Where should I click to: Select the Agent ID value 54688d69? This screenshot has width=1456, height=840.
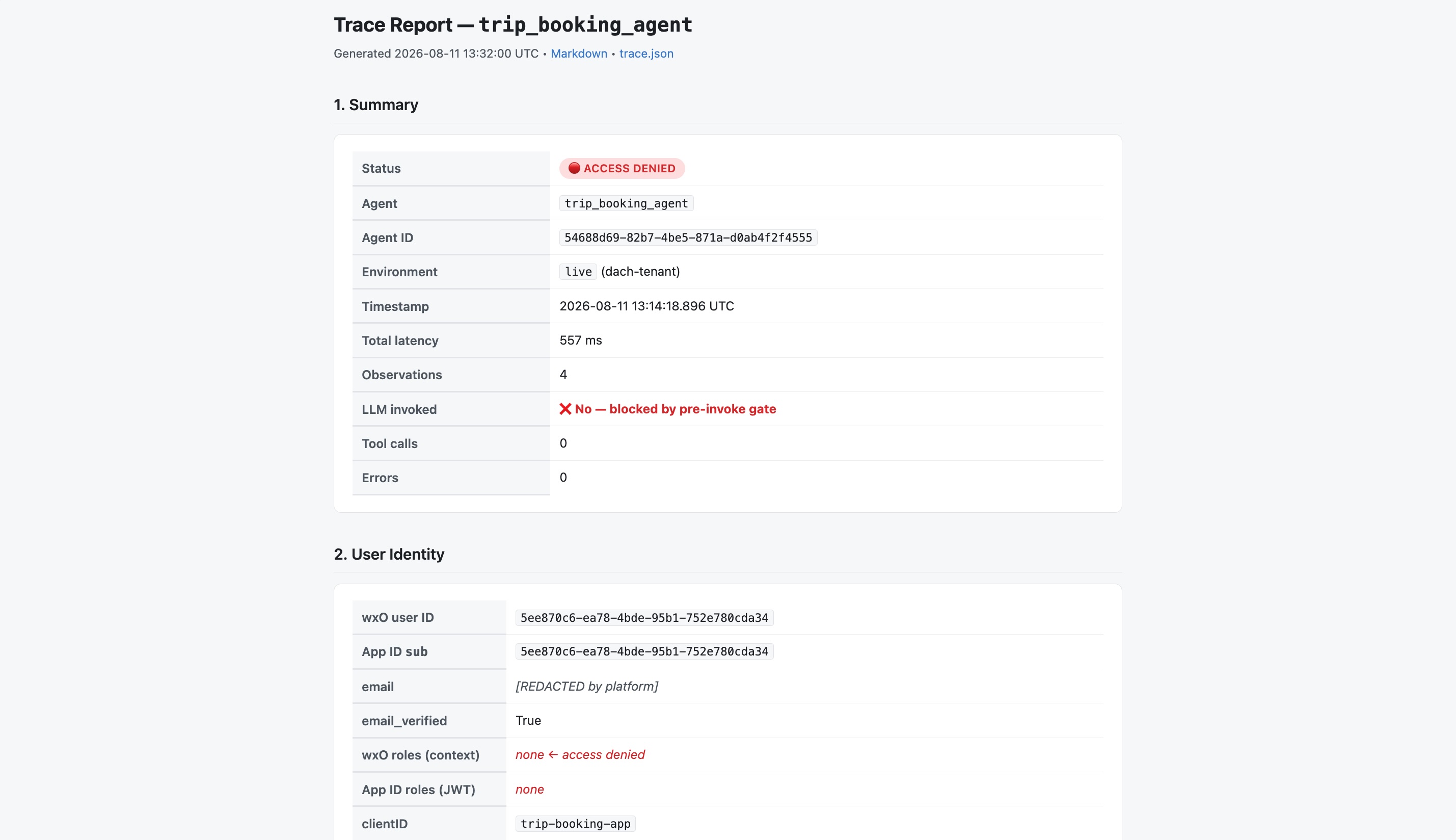coord(688,237)
